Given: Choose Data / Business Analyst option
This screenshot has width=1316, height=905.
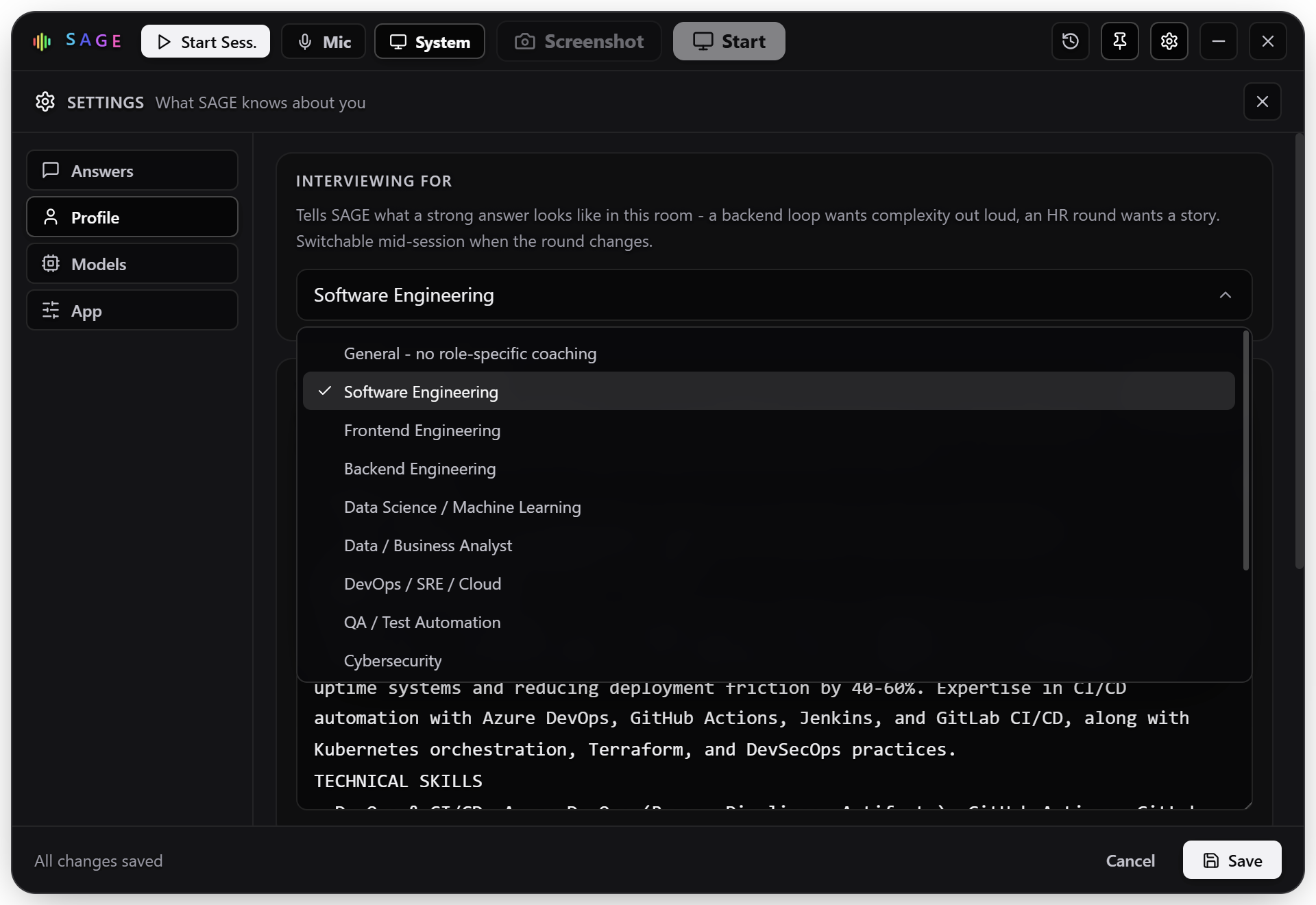Looking at the screenshot, I should pyautogui.click(x=769, y=545).
